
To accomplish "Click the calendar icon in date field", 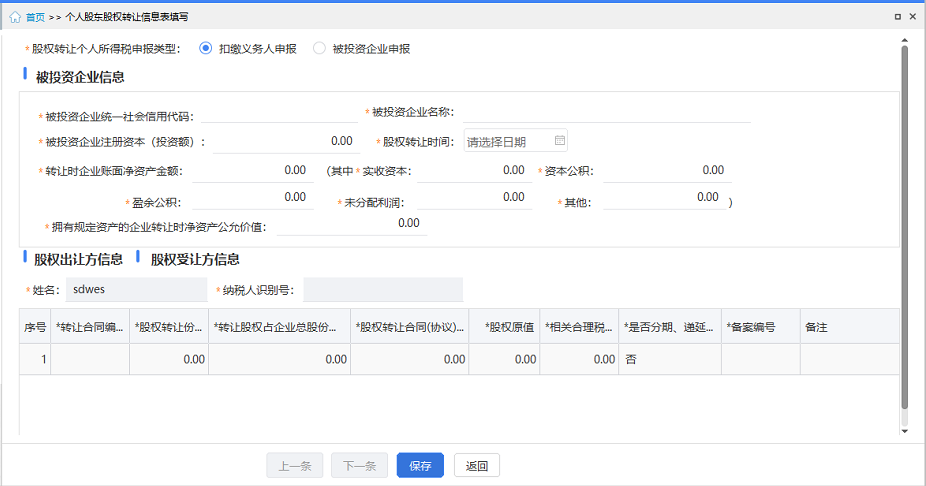I will coord(559,141).
